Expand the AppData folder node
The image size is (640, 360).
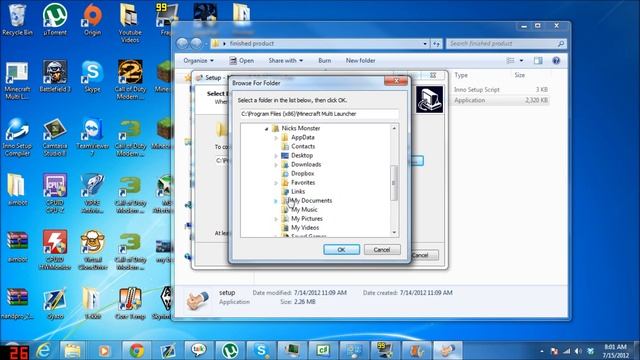(276, 138)
